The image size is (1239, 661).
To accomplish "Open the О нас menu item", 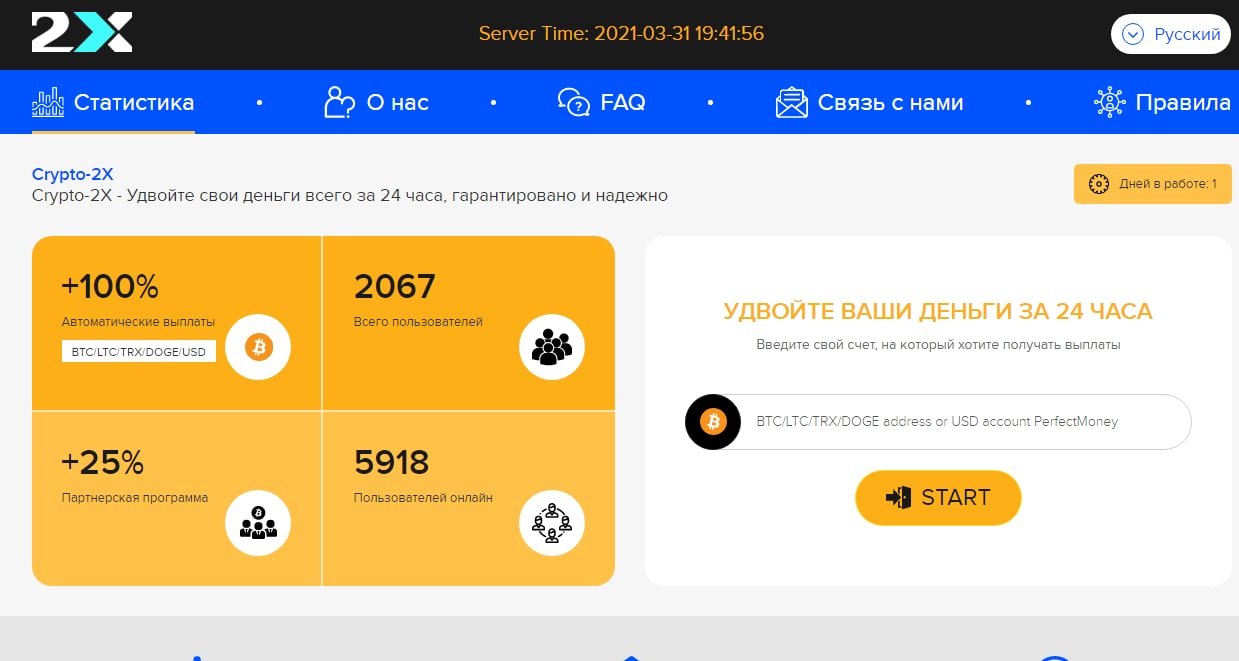I will (376, 102).
